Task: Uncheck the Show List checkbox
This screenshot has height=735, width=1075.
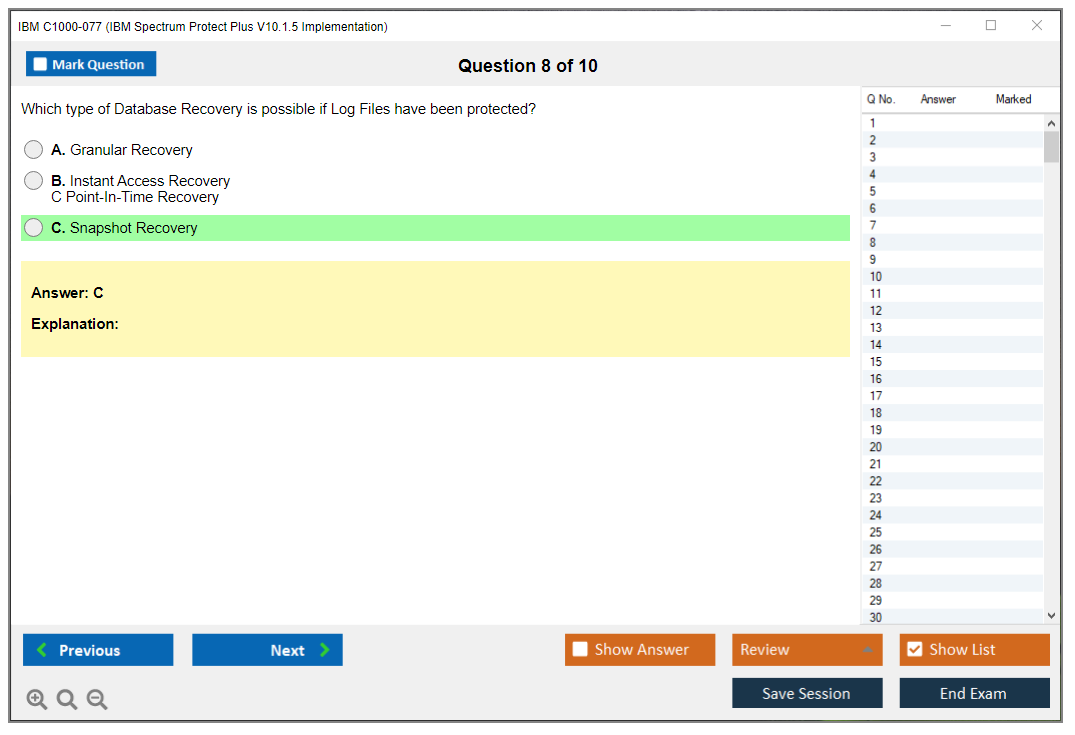Action: coord(914,650)
